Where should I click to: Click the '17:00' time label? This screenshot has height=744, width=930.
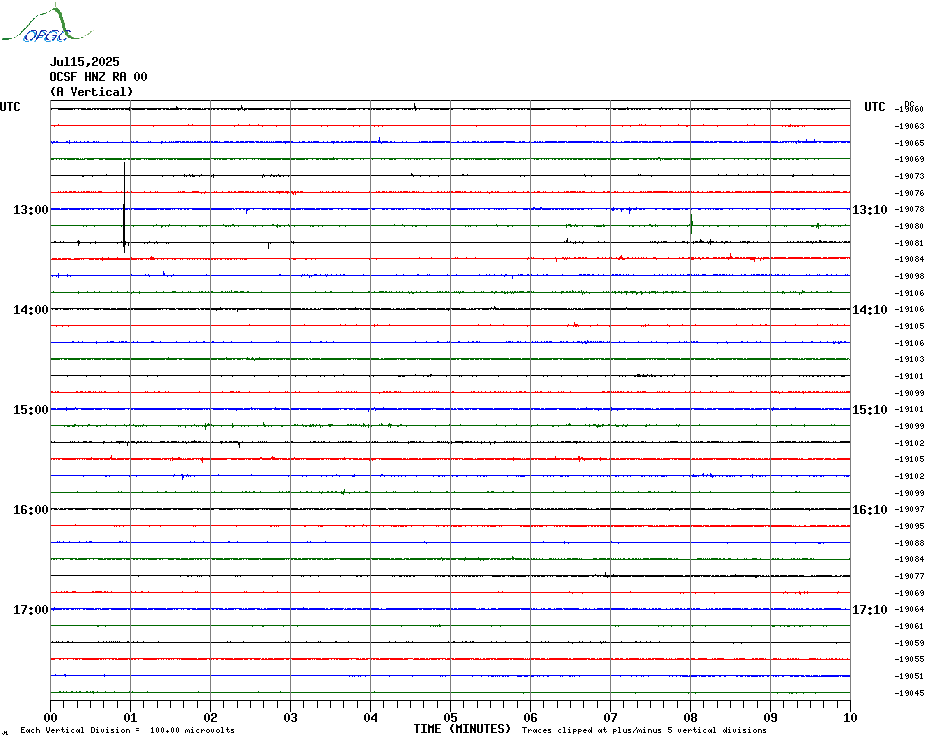(x=31, y=609)
